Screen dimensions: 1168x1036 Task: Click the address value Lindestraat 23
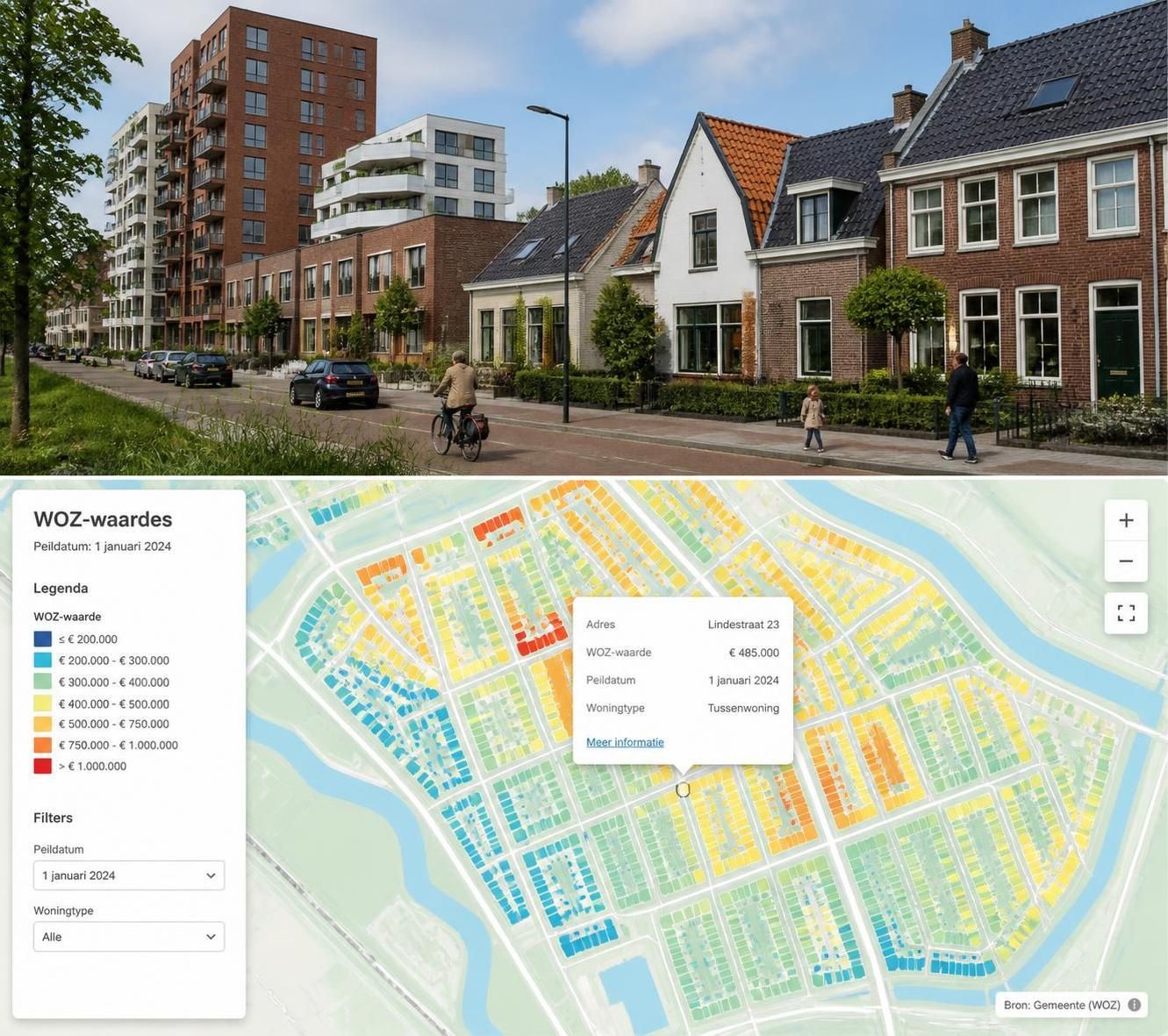(743, 625)
